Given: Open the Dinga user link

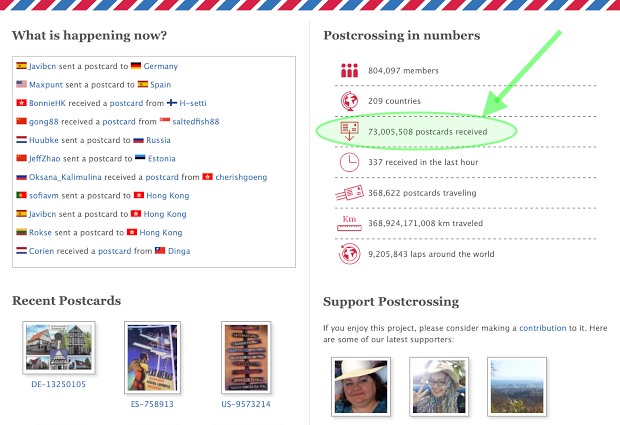Looking at the screenshot, I should coord(179,251).
